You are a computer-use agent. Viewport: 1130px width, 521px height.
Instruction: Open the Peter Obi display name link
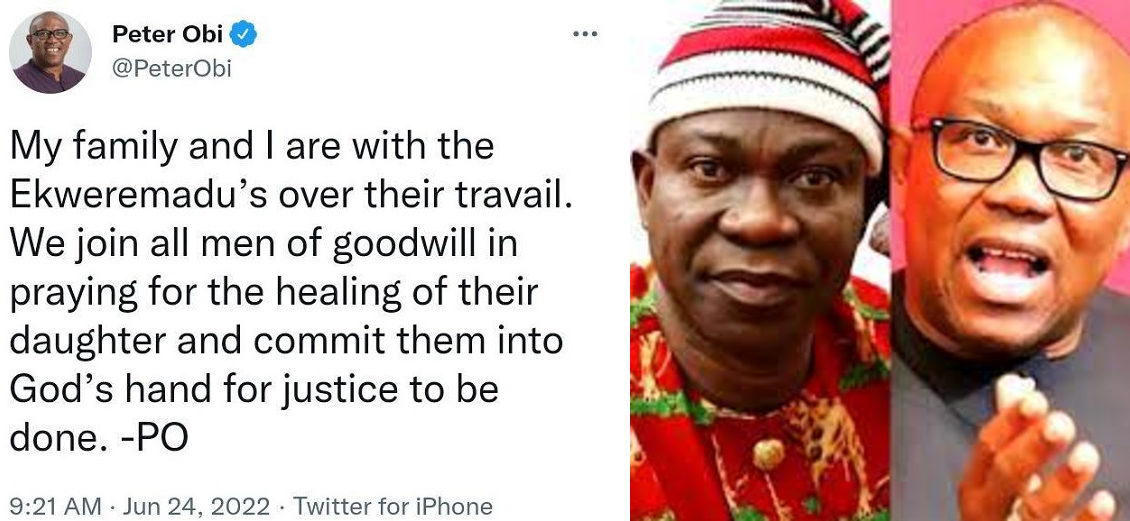[x=167, y=34]
